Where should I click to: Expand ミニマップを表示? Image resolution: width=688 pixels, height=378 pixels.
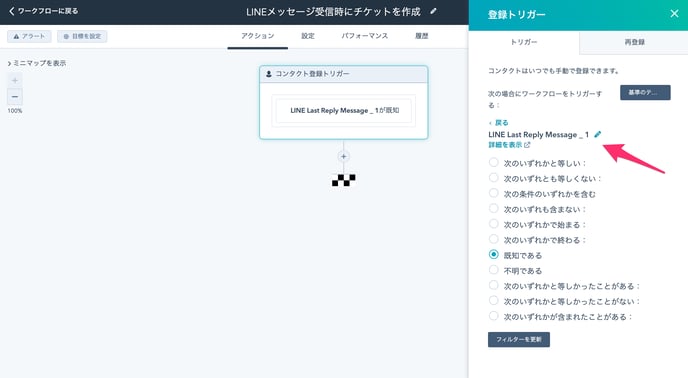[x=37, y=63]
